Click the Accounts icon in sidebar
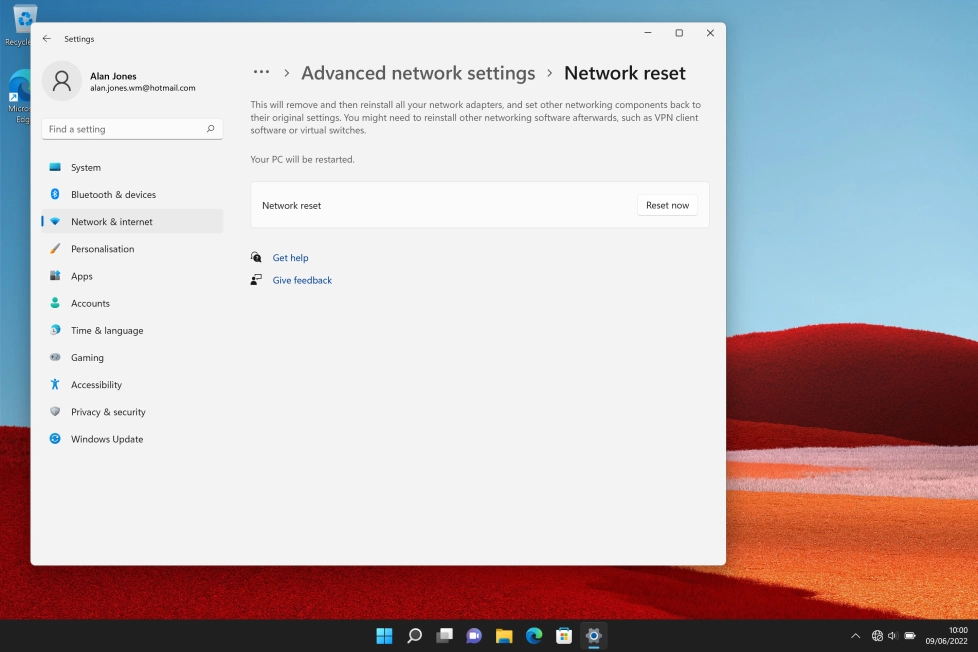Viewport: 978px width, 652px height. (x=55, y=303)
